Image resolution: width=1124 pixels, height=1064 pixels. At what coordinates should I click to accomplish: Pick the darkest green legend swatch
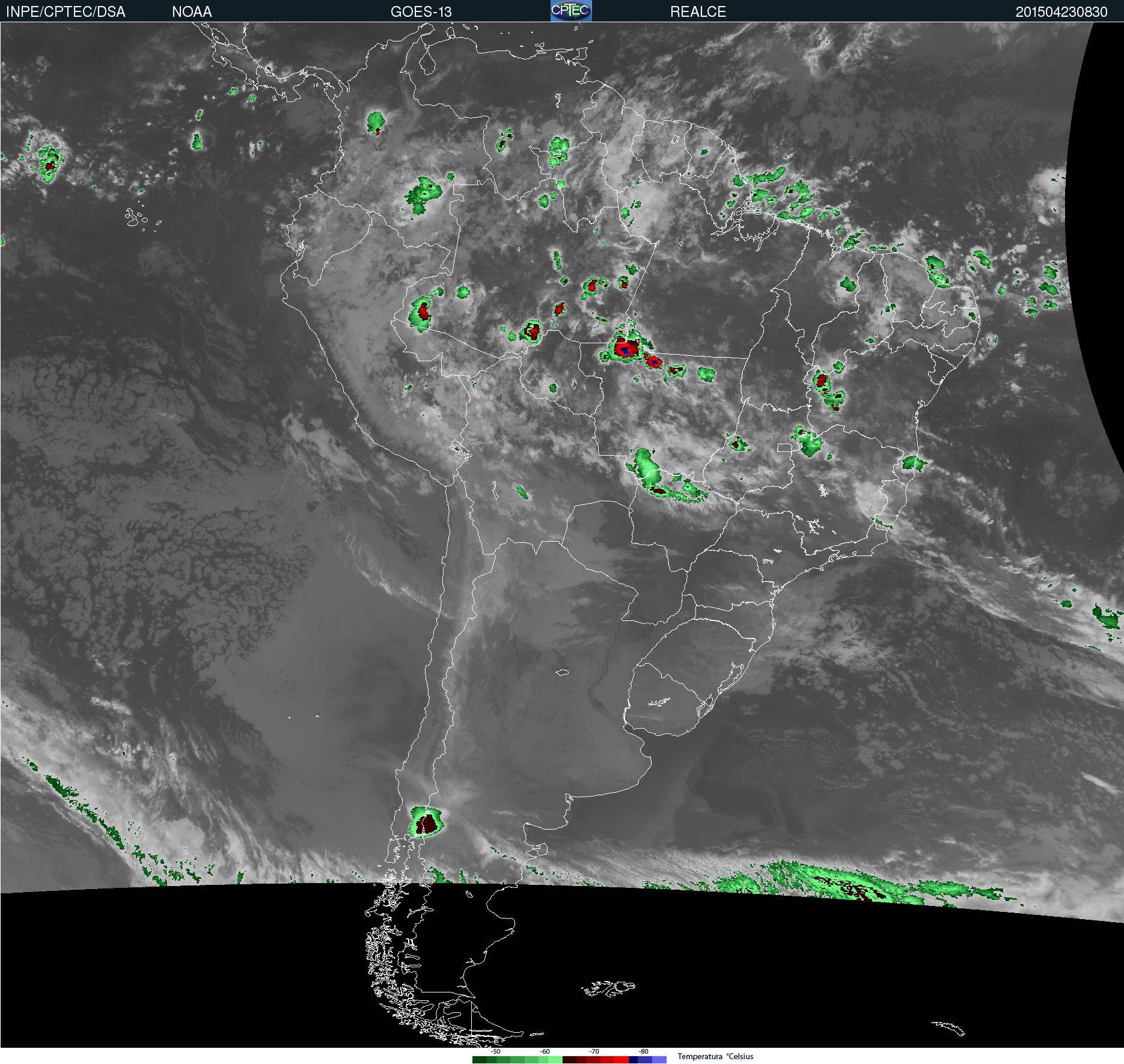(480, 1059)
